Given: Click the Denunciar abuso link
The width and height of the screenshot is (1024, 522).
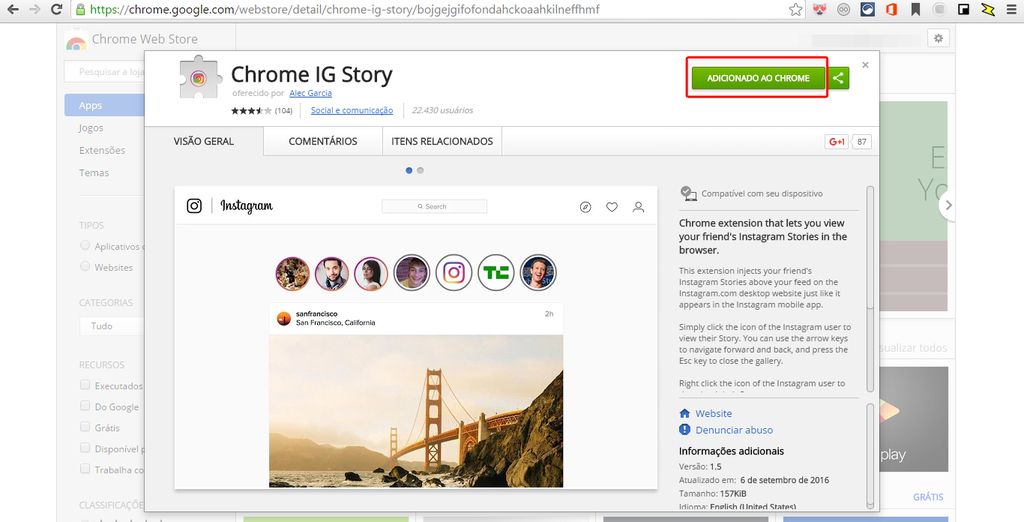Looking at the screenshot, I should coord(734,430).
